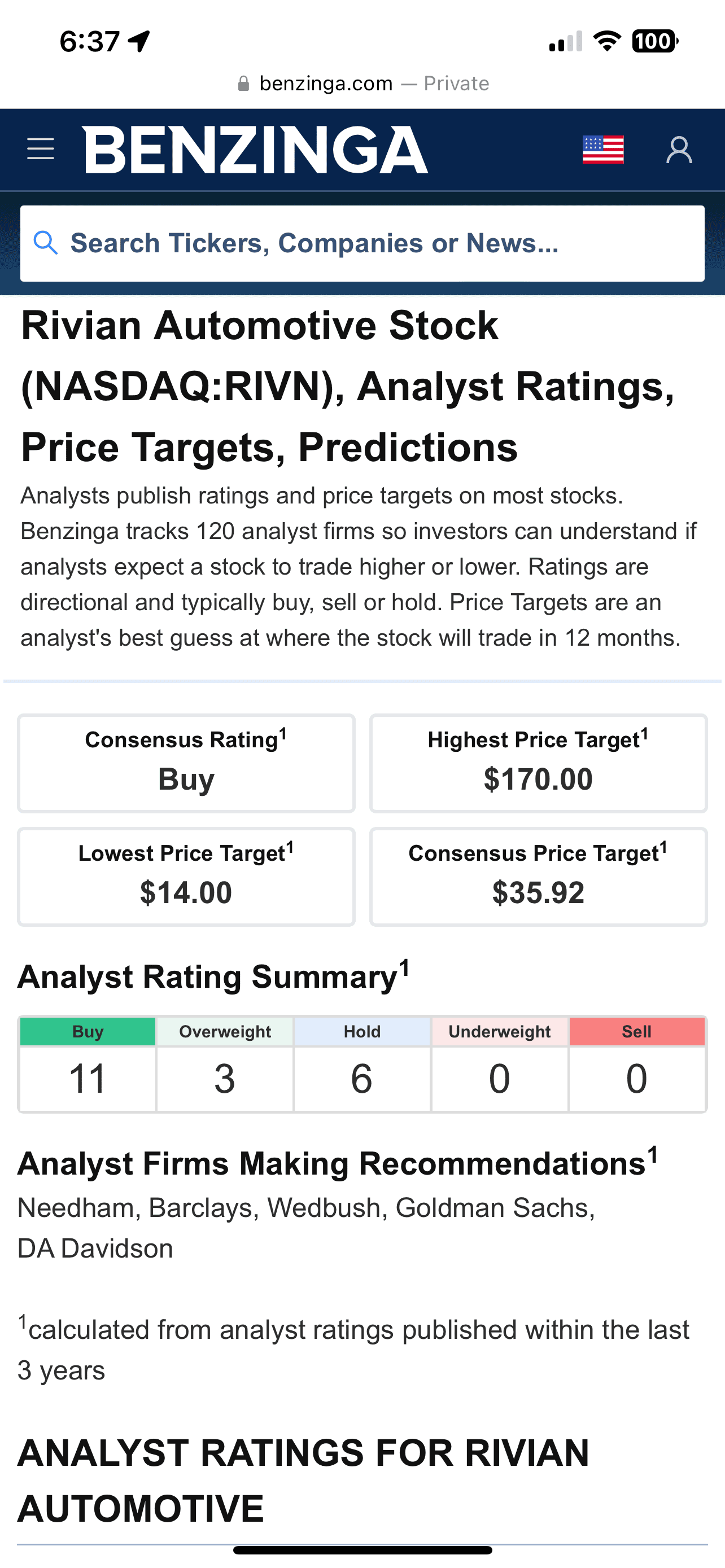Tap the lock icon beside benzinga.com
The width and height of the screenshot is (725, 1568).
[x=243, y=84]
